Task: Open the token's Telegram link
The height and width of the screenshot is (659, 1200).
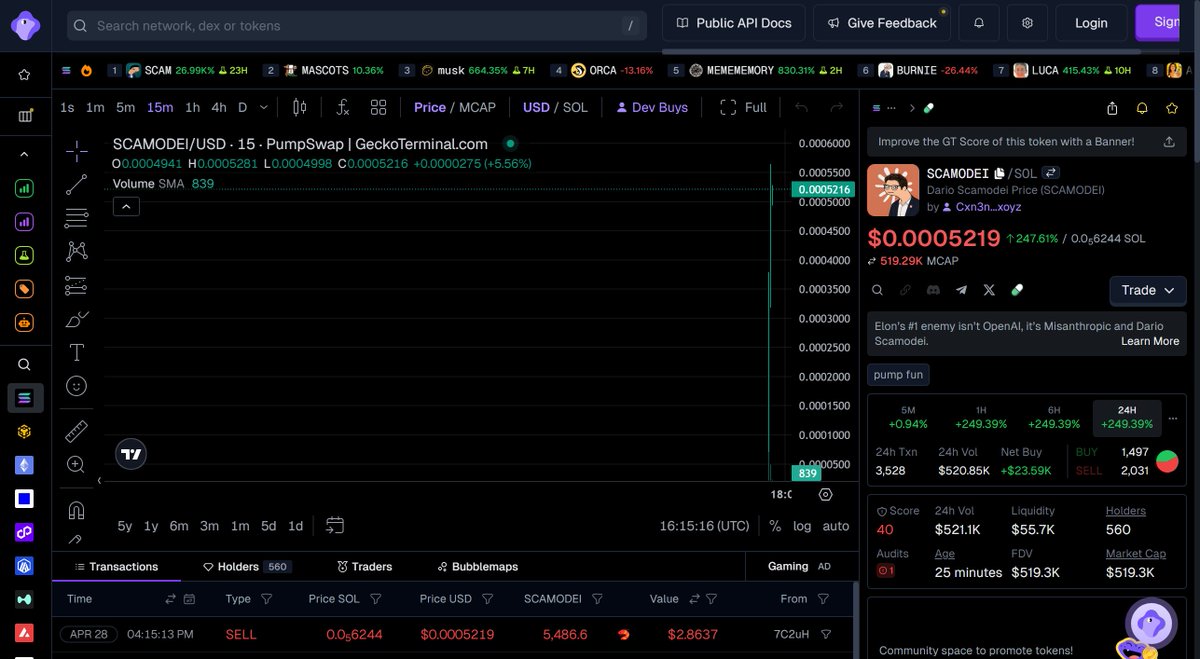Action: tap(961, 290)
